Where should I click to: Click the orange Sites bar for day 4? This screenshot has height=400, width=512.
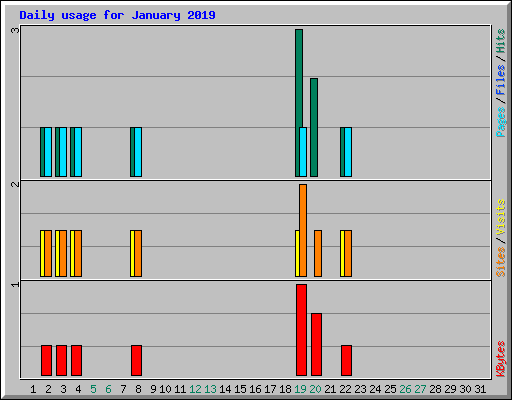point(78,253)
